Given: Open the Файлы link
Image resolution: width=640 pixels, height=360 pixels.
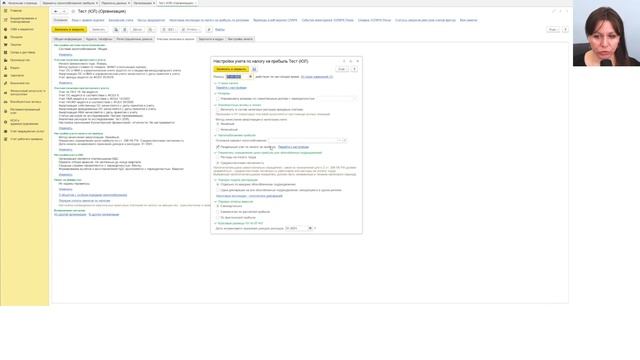Looking at the screenshot, I should (220, 29).
